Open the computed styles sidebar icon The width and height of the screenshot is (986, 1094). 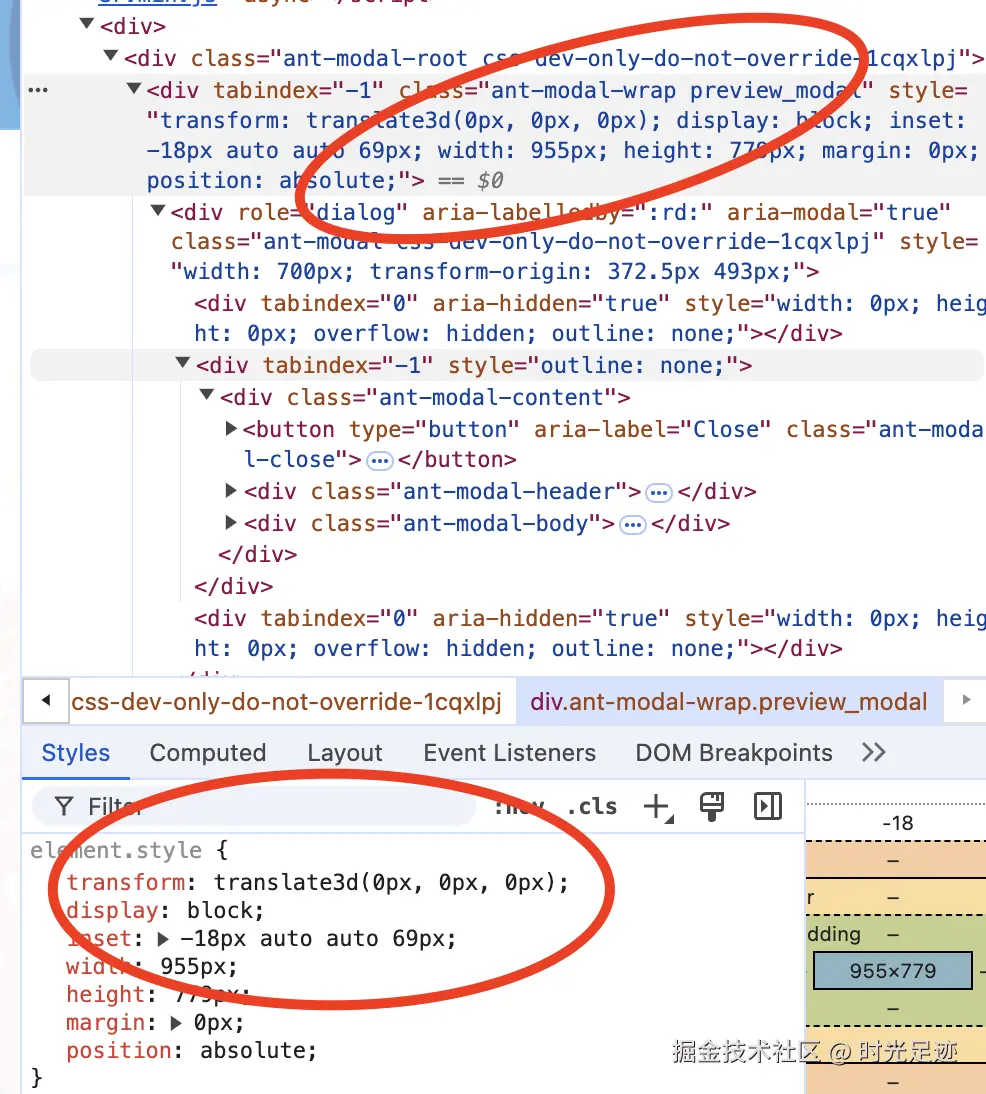(x=768, y=806)
